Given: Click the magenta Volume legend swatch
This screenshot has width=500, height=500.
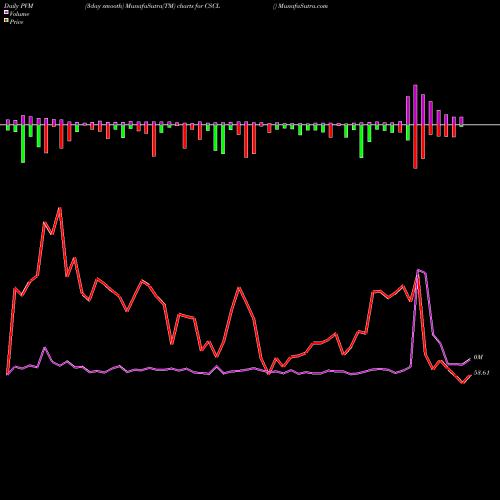Looking at the screenshot, I should (x=6, y=12).
